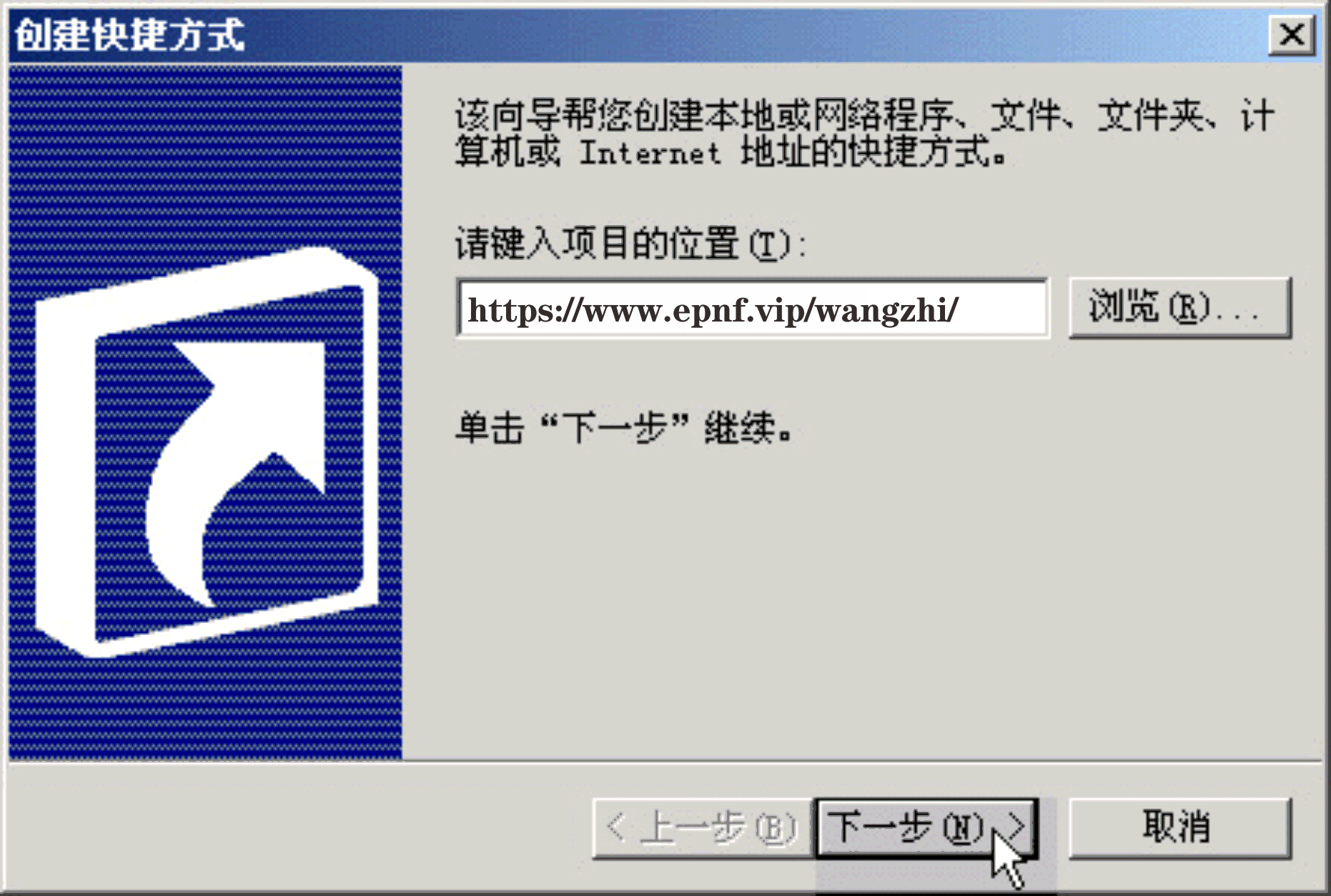Viewport: 1331px width, 896px height.
Task: Click the greyed-out 上一步(B) button
Action: 703,827
